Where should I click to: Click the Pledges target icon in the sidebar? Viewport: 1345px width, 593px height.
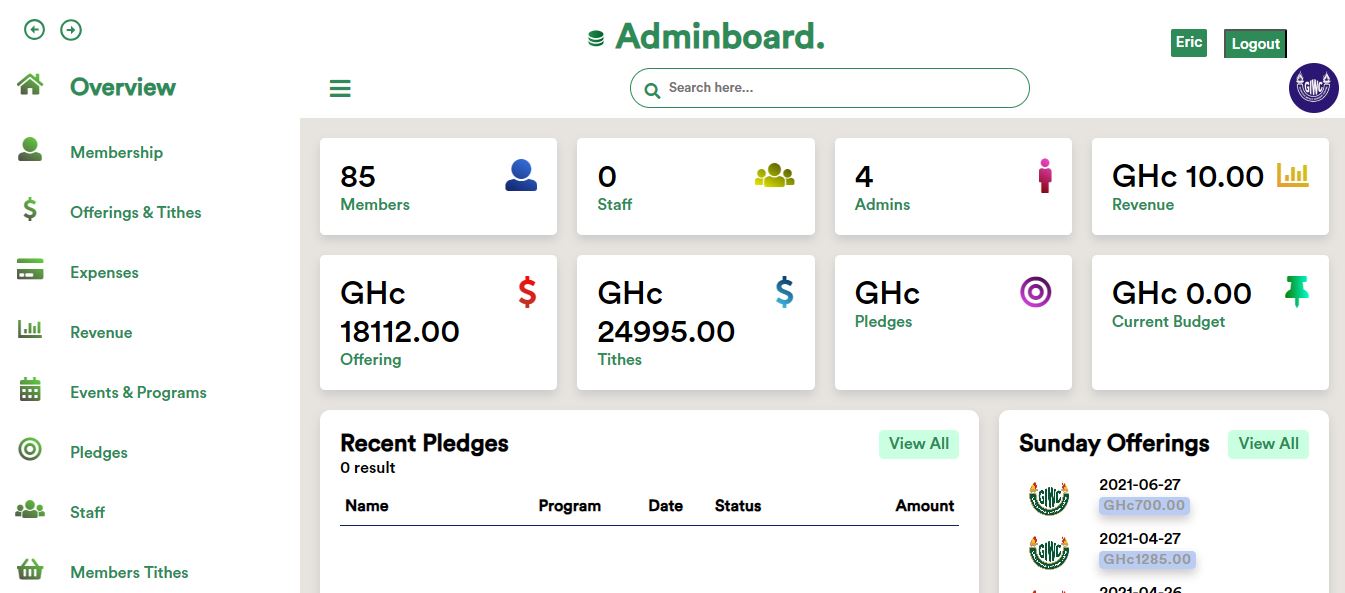click(29, 451)
